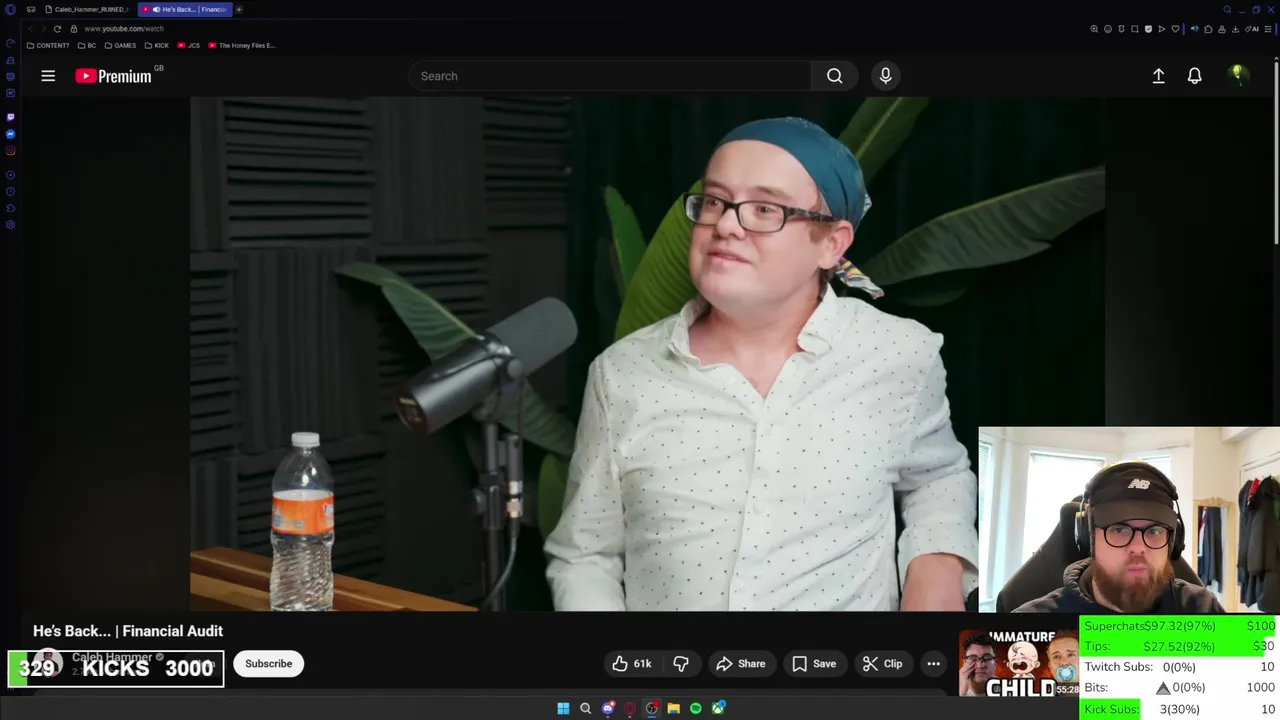The height and width of the screenshot is (720, 1280).
Task: Click the heart bookmark icon in toolbar
Action: [x=1175, y=29]
